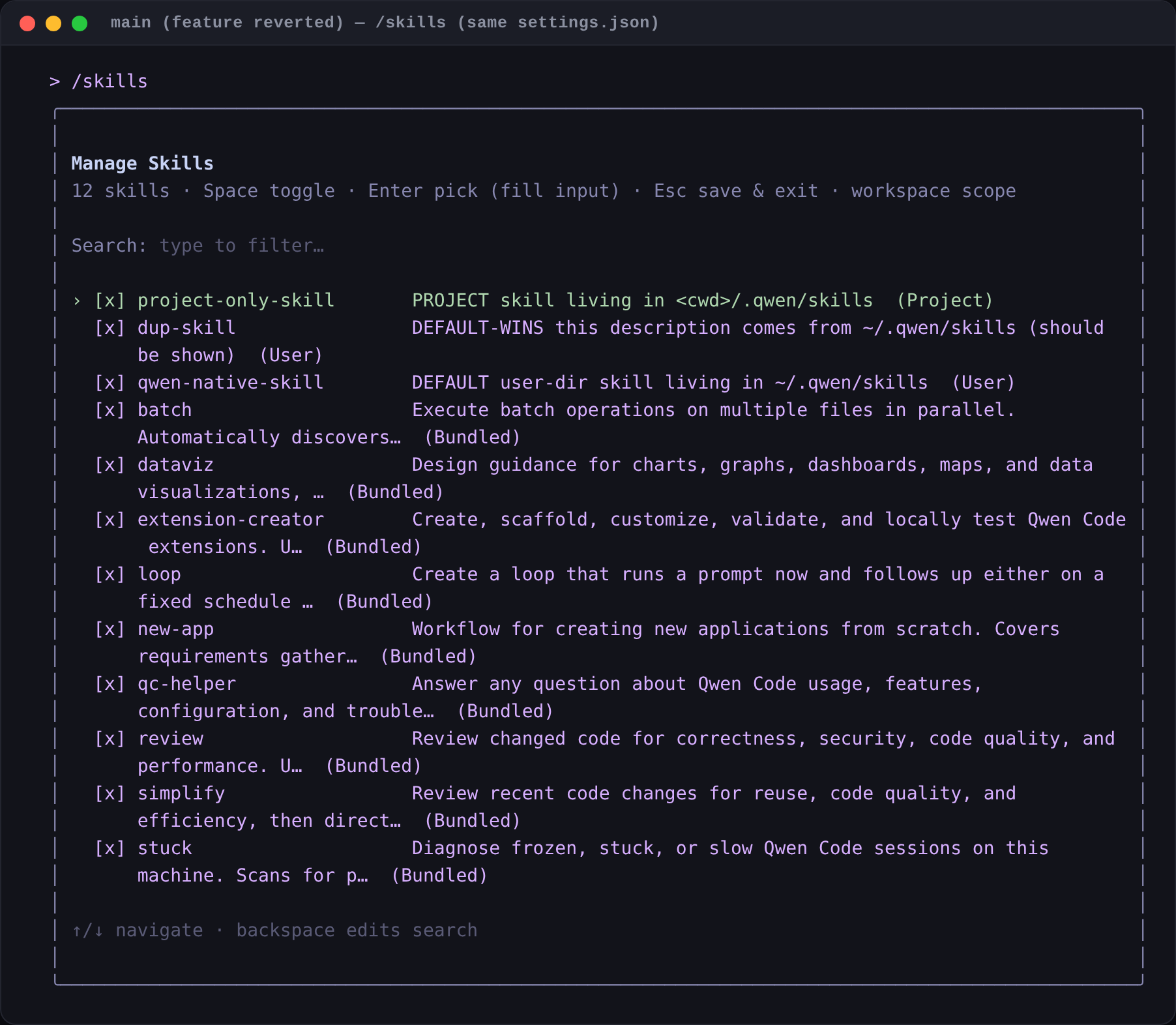The width and height of the screenshot is (1176, 1025).
Task: Click the '↑/↓ navigate' footer hint
Action: click(x=138, y=930)
